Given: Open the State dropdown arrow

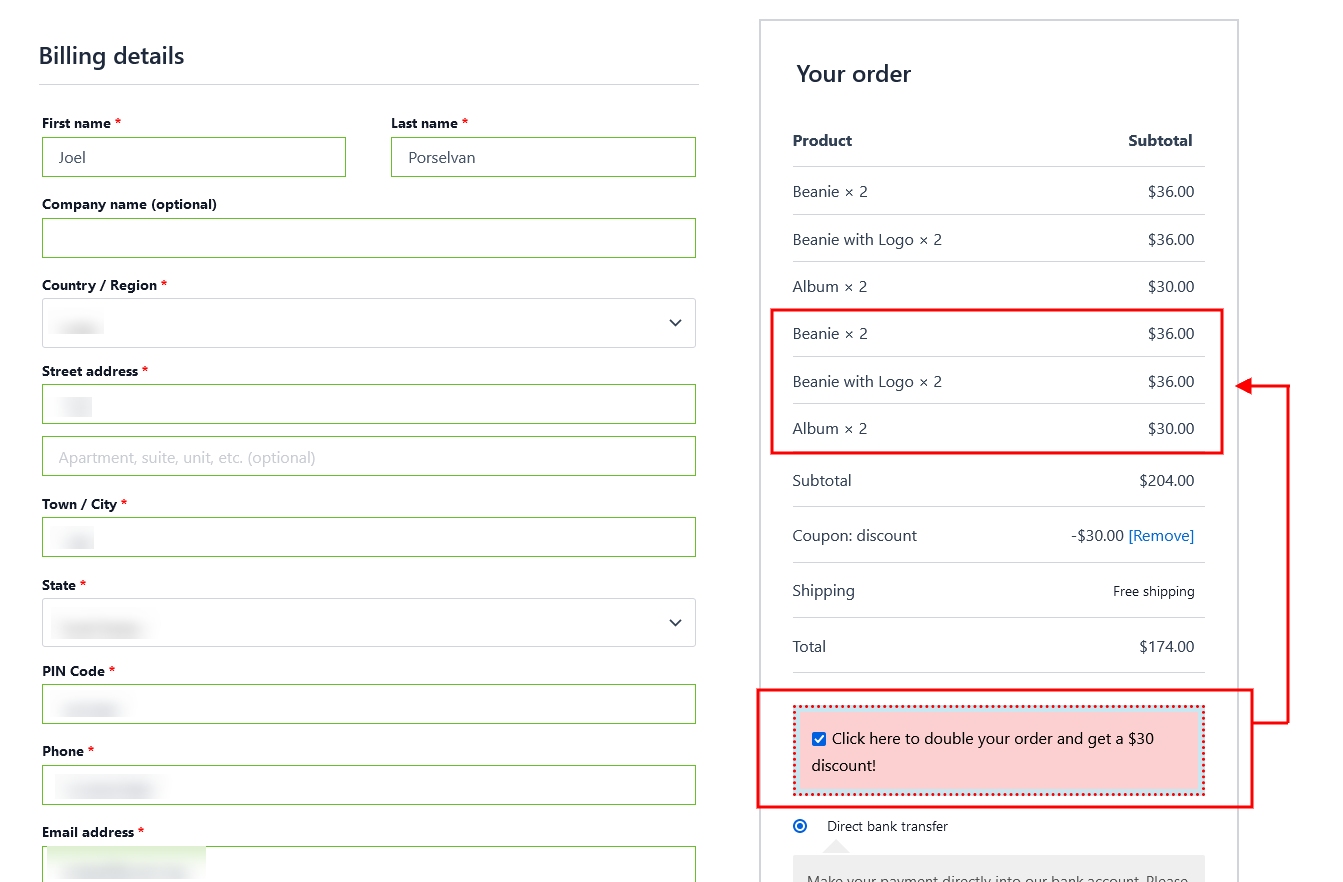Looking at the screenshot, I should coord(675,623).
